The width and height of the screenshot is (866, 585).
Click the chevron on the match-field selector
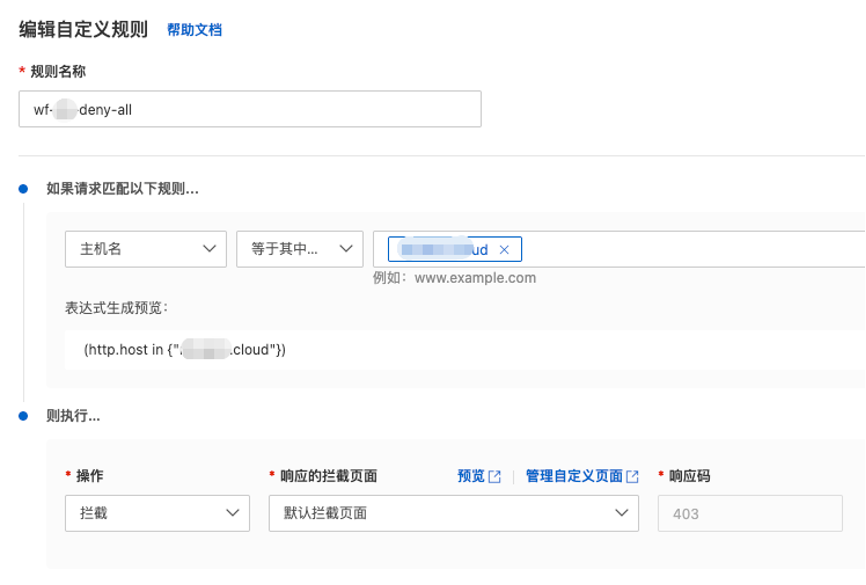[x=212, y=249]
